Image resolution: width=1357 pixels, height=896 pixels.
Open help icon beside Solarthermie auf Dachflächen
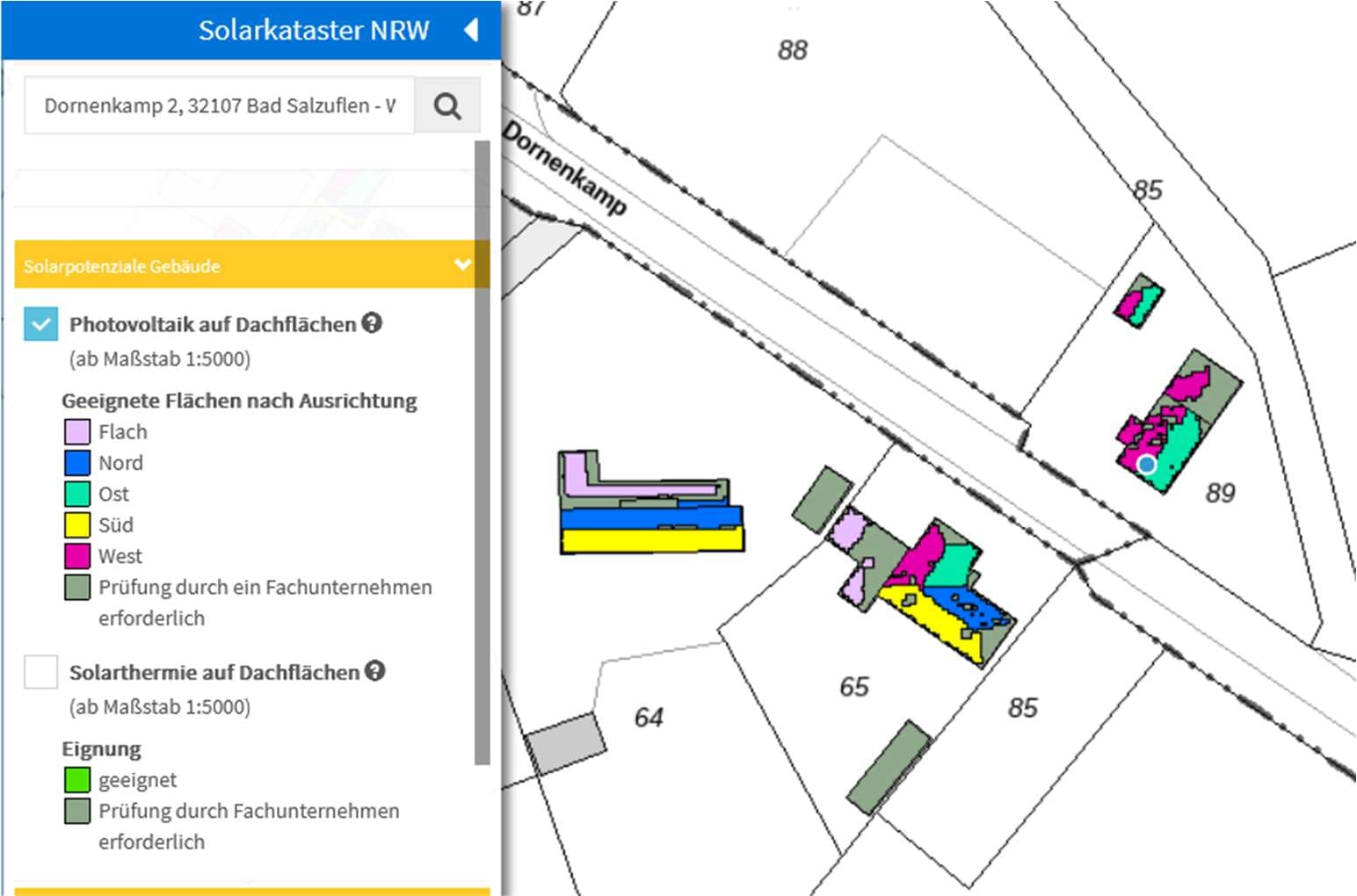[375, 671]
